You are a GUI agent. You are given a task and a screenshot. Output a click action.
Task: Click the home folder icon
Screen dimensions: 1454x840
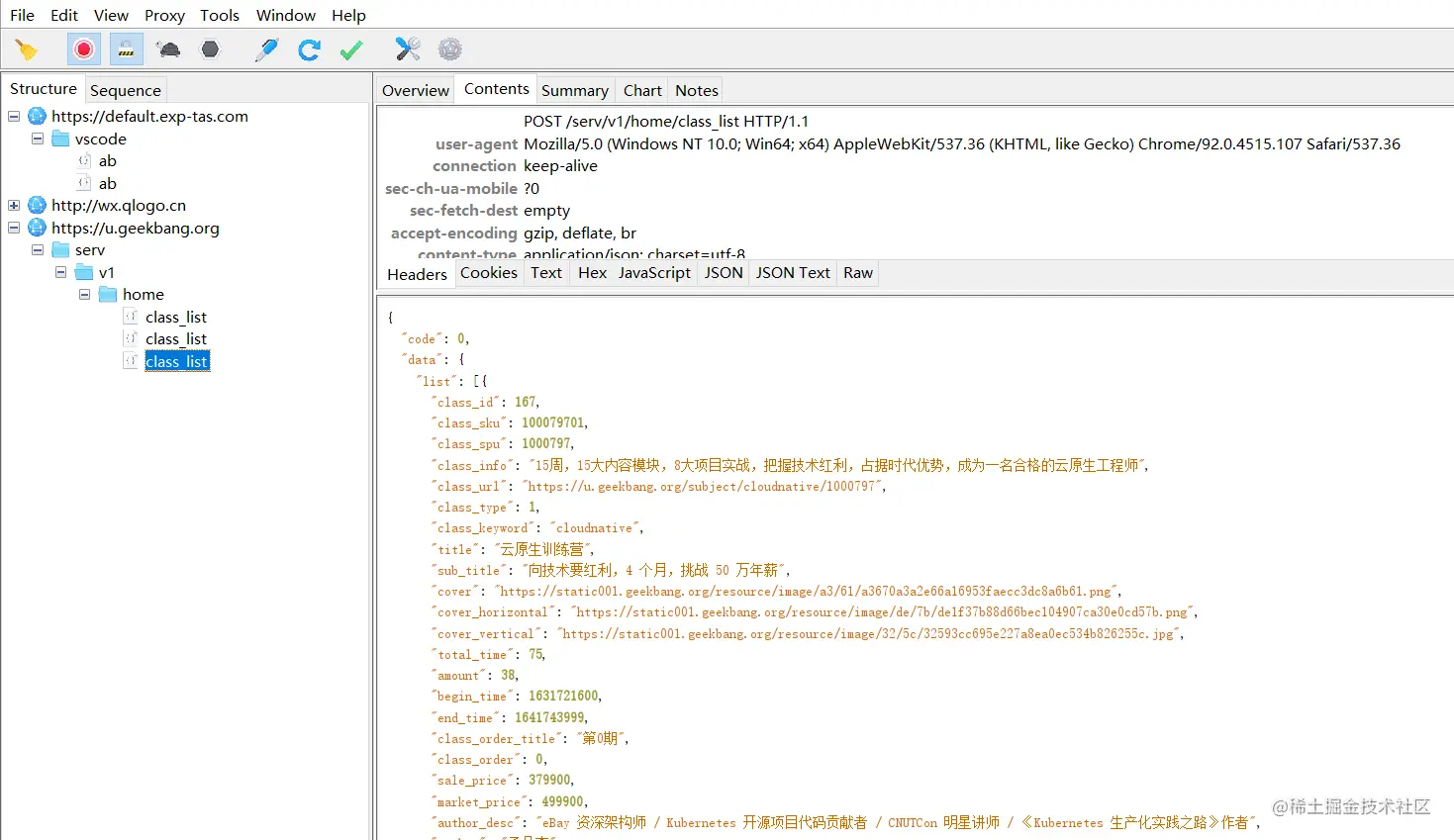click(x=108, y=295)
